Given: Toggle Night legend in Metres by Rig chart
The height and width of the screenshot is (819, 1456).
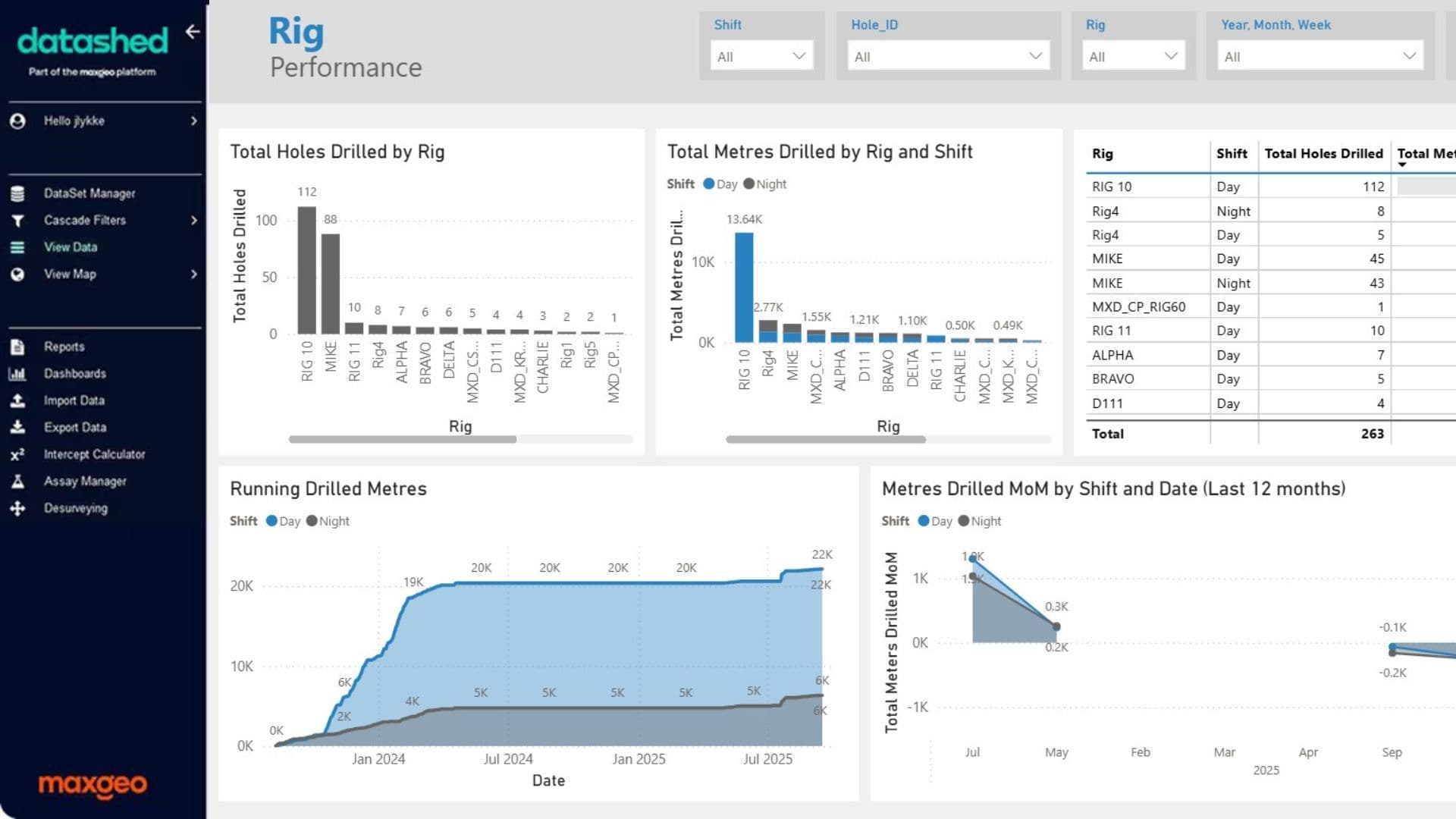Looking at the screenshot, I should click(765, 184).
